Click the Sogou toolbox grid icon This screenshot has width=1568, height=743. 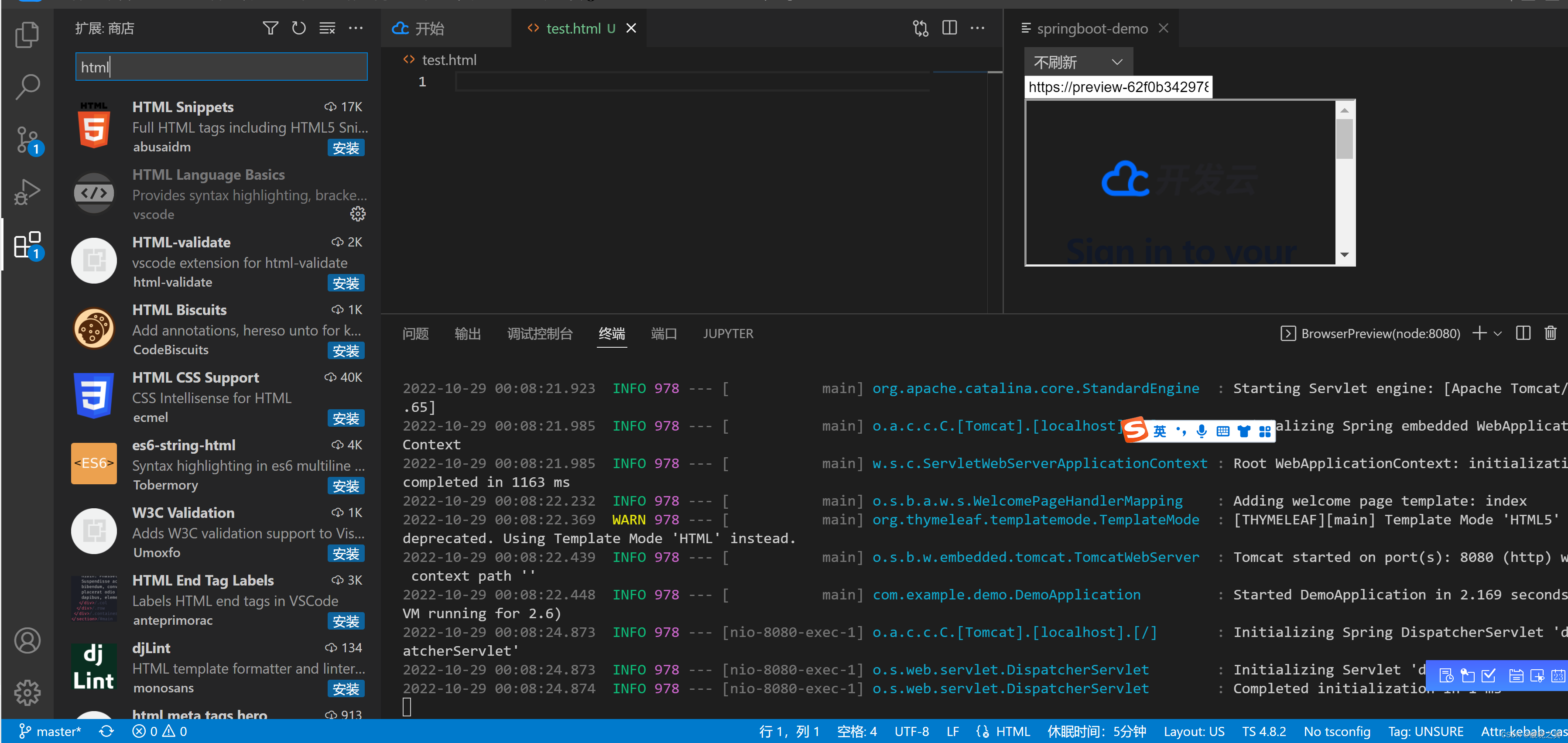(1265, 431)
